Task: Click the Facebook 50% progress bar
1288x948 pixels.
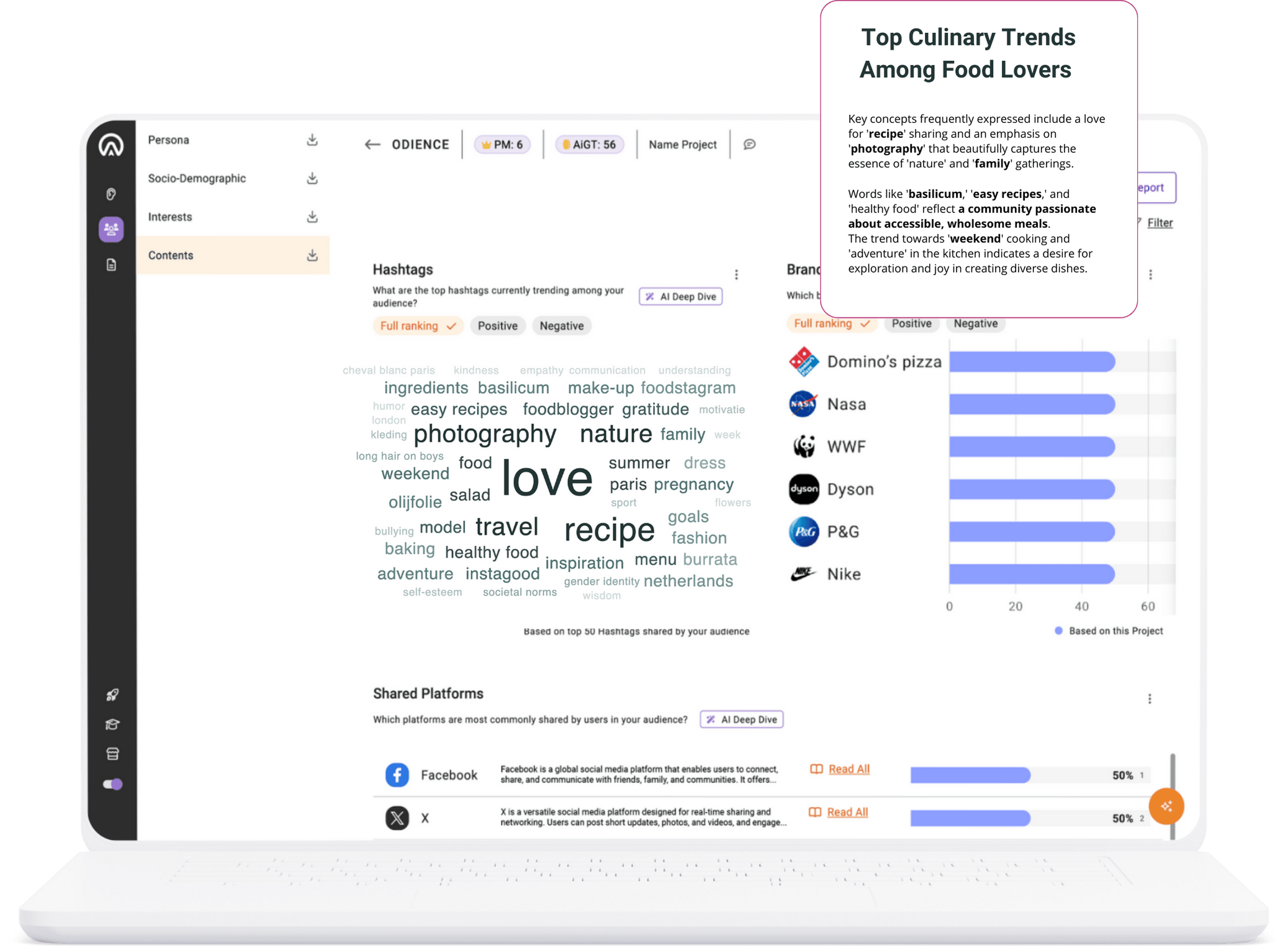Action: click(x=970, y=775)
